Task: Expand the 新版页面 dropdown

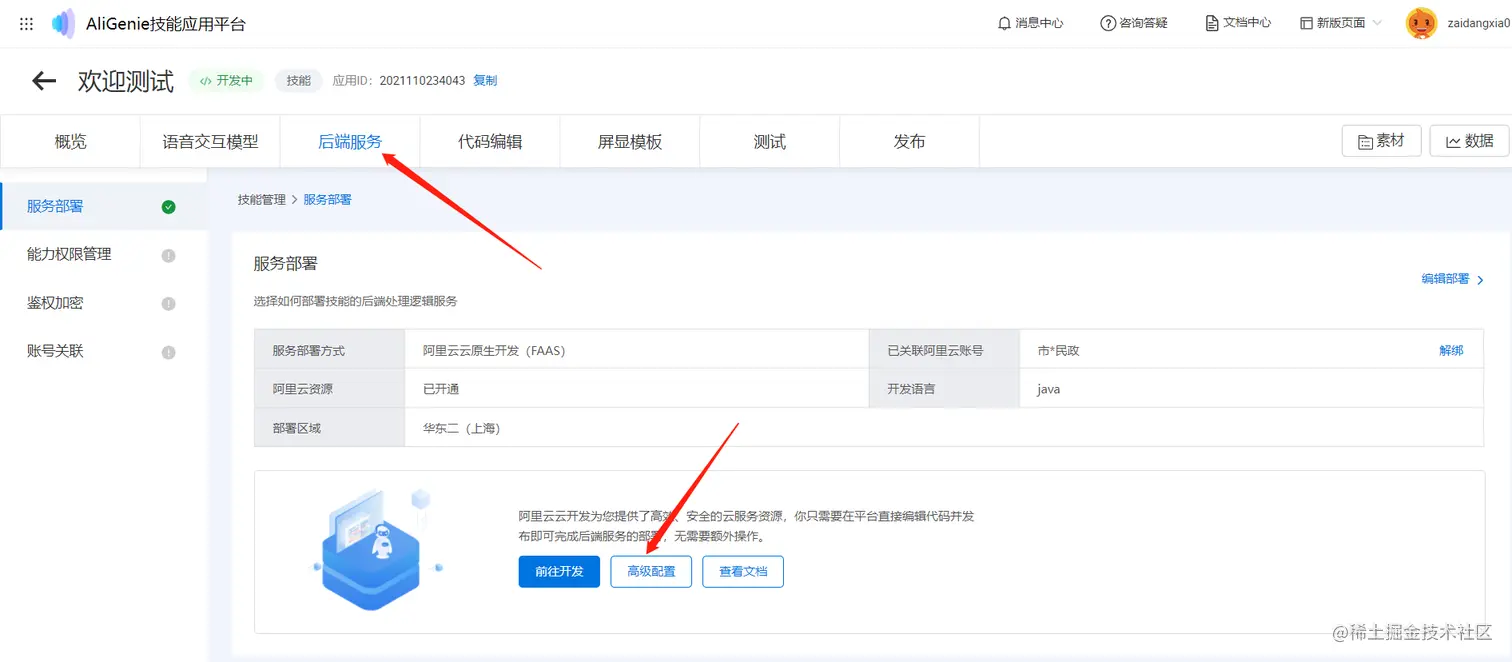Action: (x=1341, y=23)
